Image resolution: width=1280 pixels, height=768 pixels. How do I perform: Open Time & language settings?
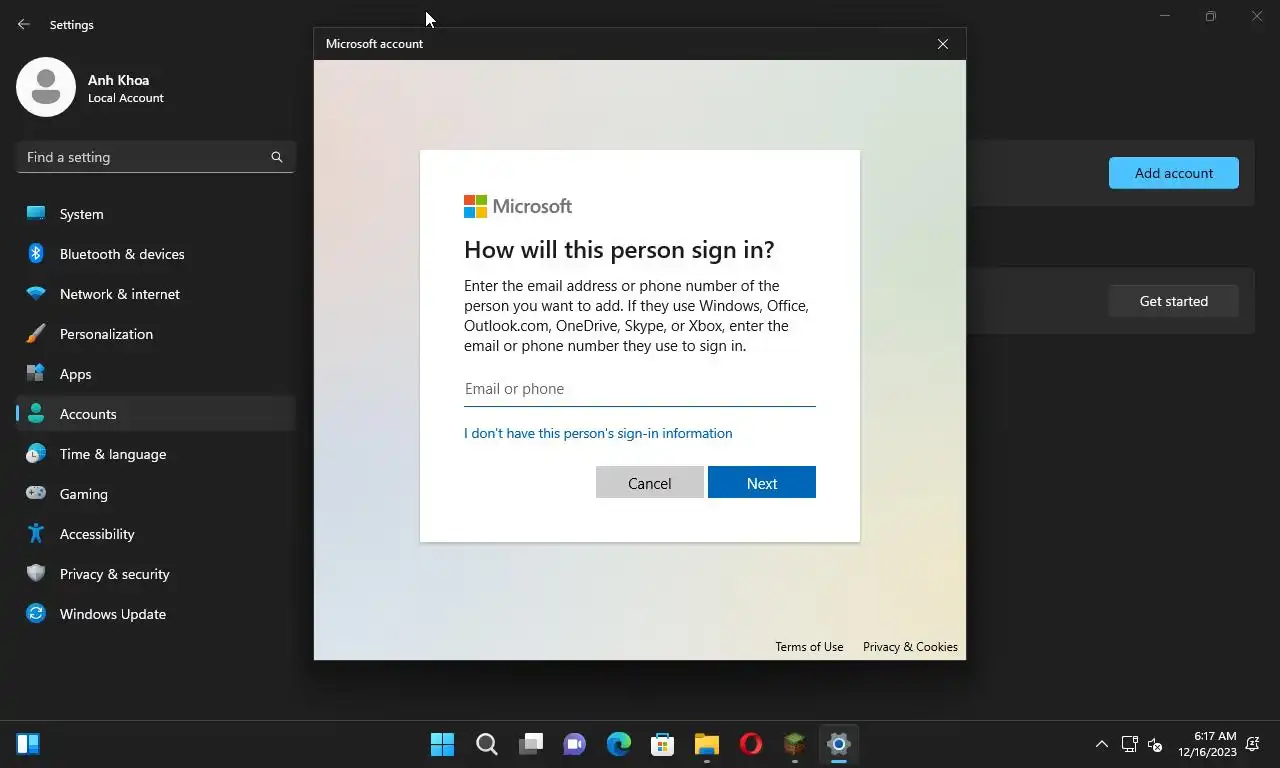coord(156,454)
